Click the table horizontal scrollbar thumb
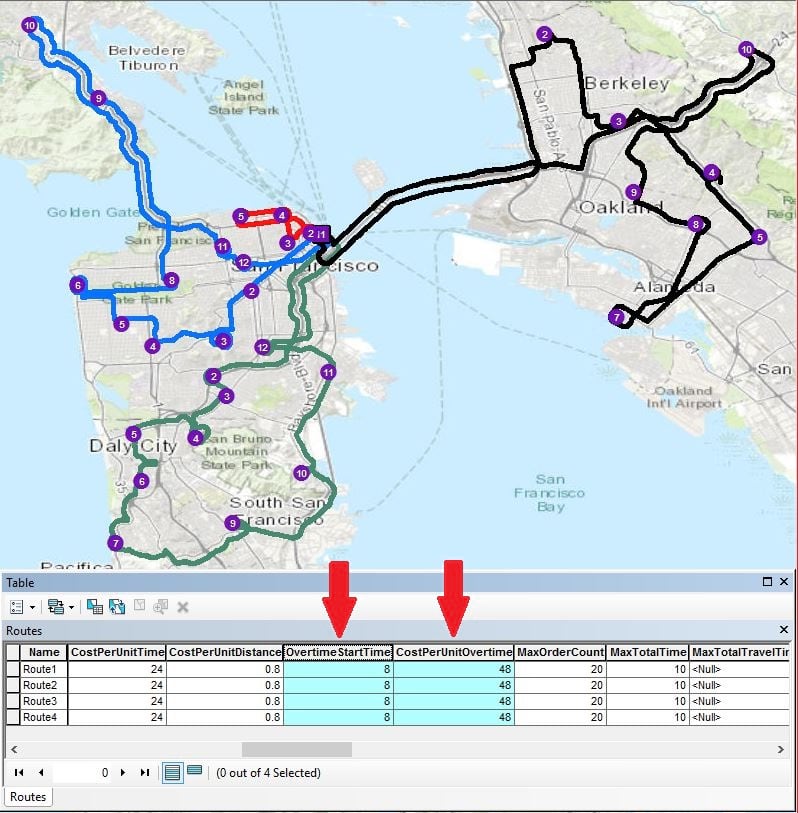 297,749
